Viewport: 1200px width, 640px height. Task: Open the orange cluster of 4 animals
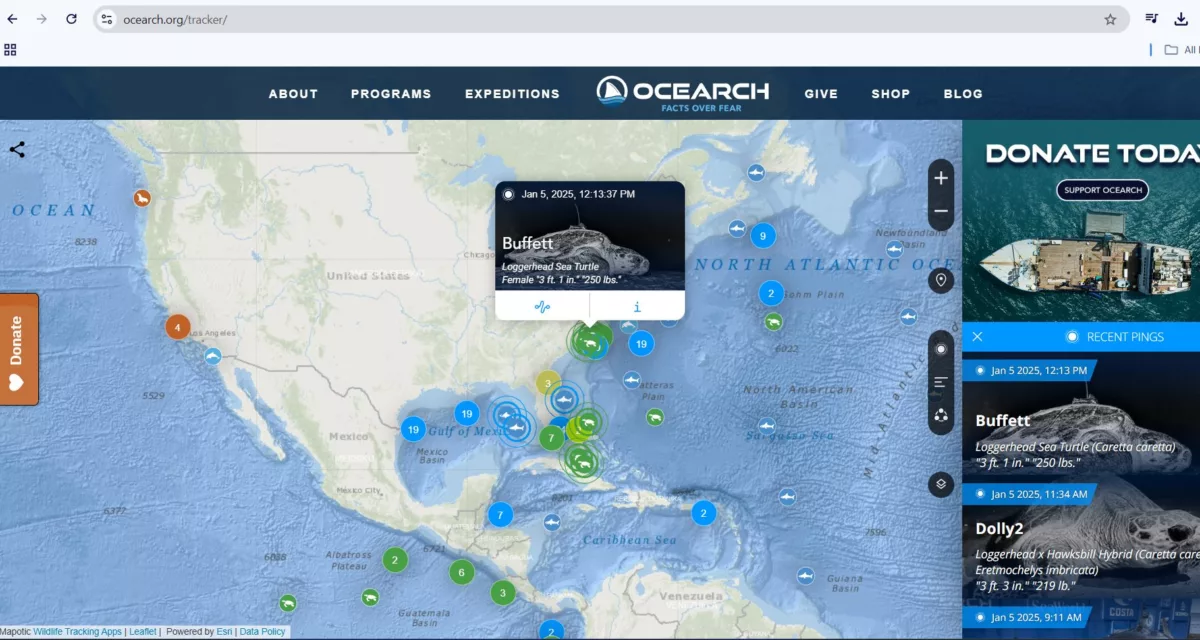[x=178, y=327]
